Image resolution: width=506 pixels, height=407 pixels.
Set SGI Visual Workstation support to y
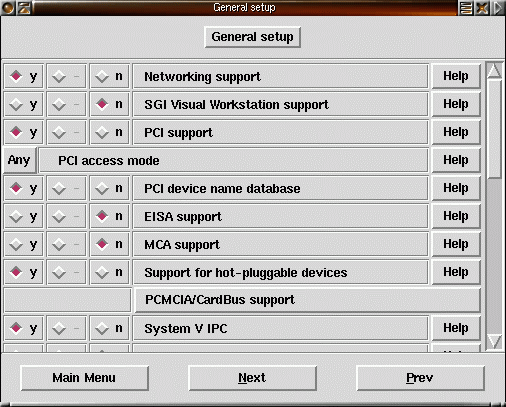tap(24, 105)
